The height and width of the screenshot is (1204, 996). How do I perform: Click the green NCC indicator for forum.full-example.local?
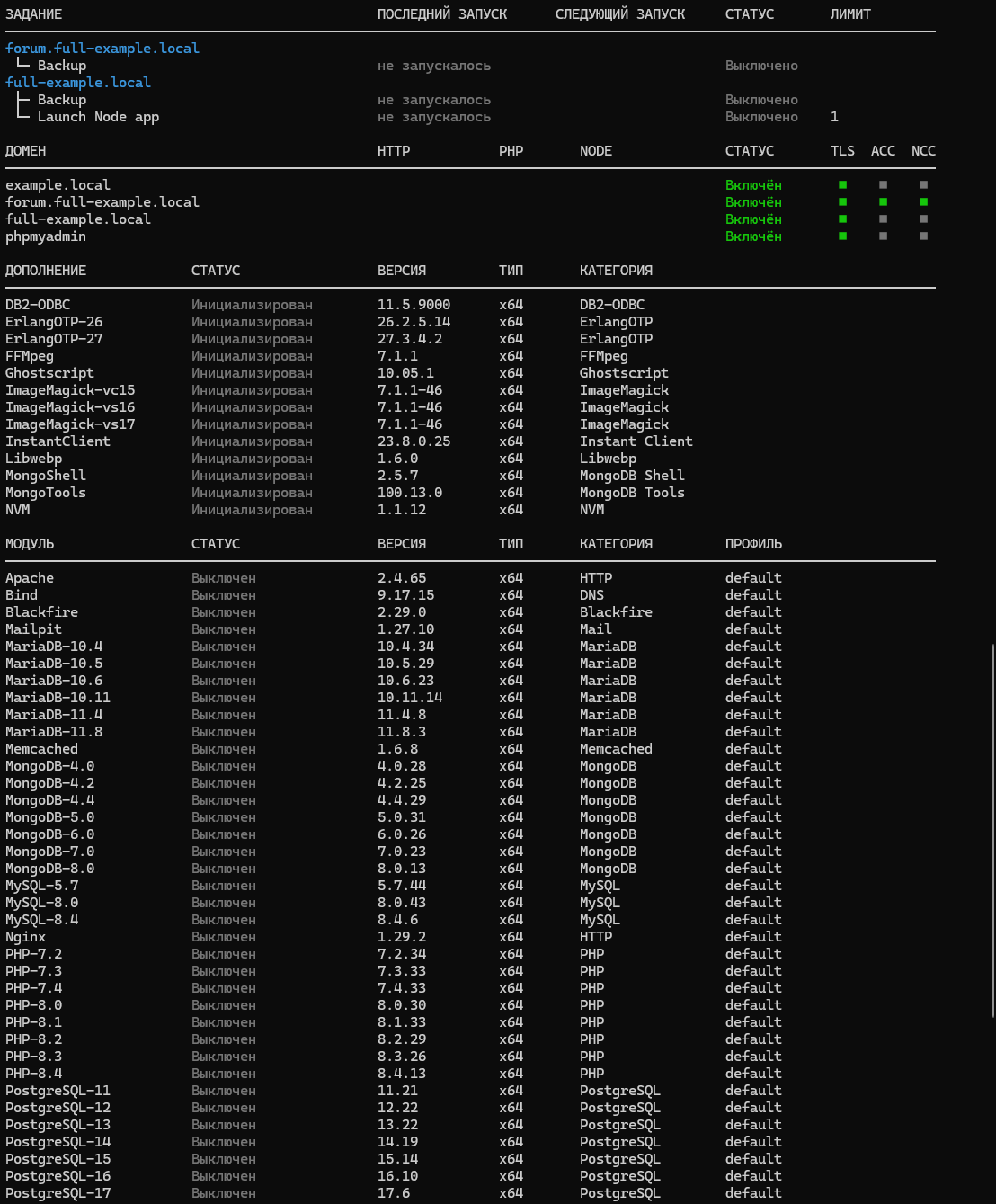(923, 202)
